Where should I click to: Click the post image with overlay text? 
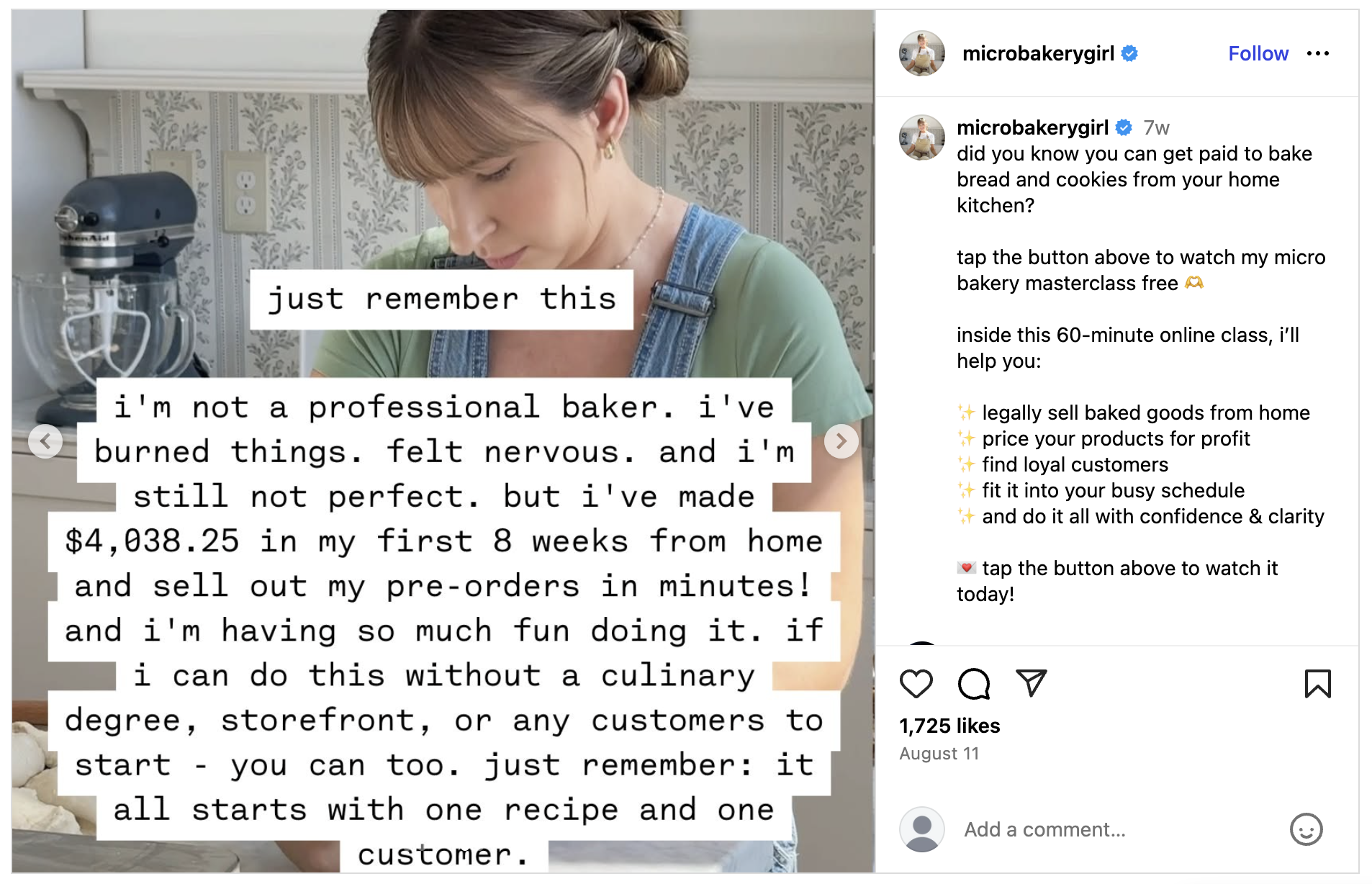point(443,180)
